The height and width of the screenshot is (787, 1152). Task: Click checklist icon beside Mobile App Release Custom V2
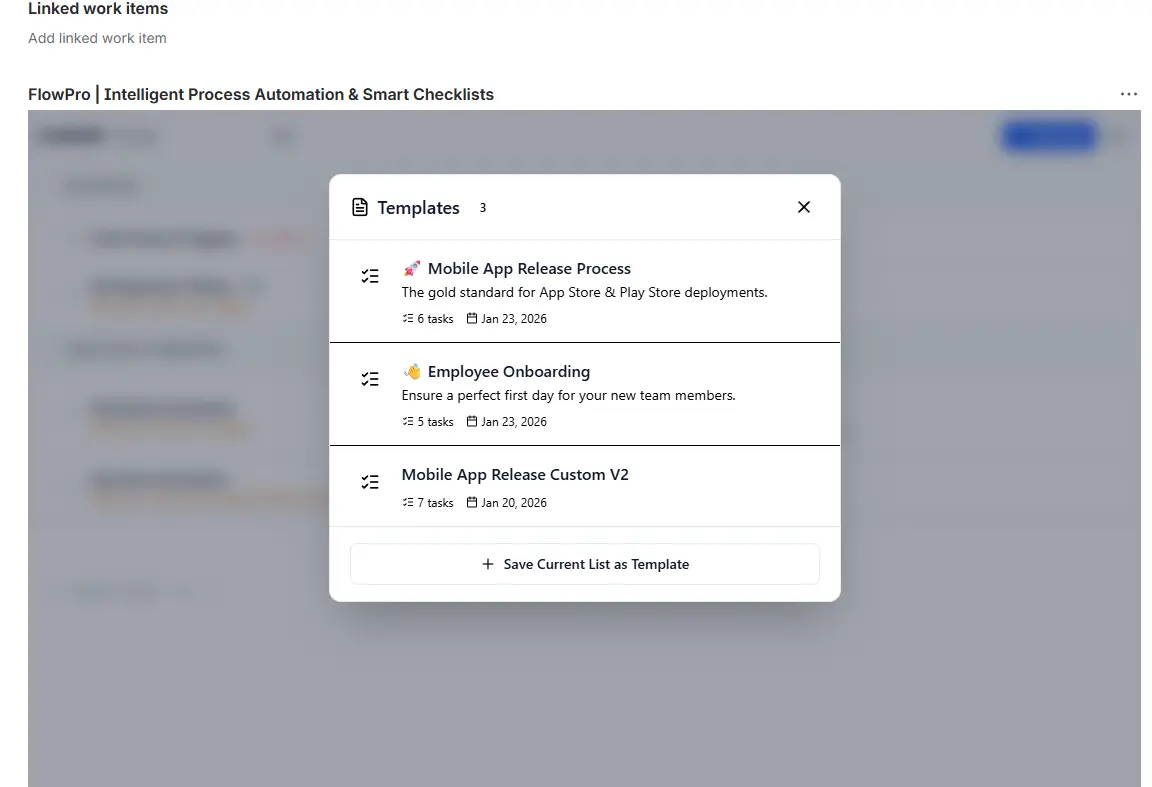(x=370, y=482)
